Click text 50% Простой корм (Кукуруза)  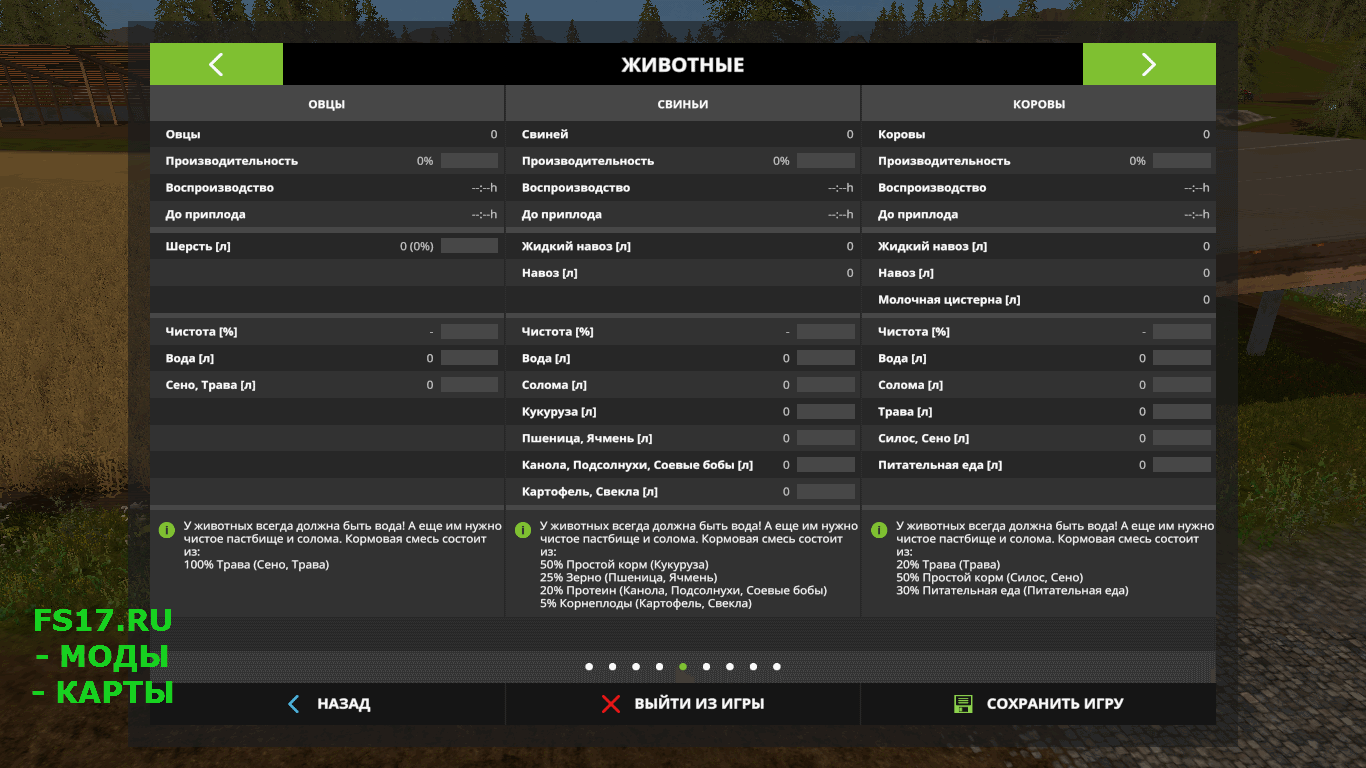point(624,565)
